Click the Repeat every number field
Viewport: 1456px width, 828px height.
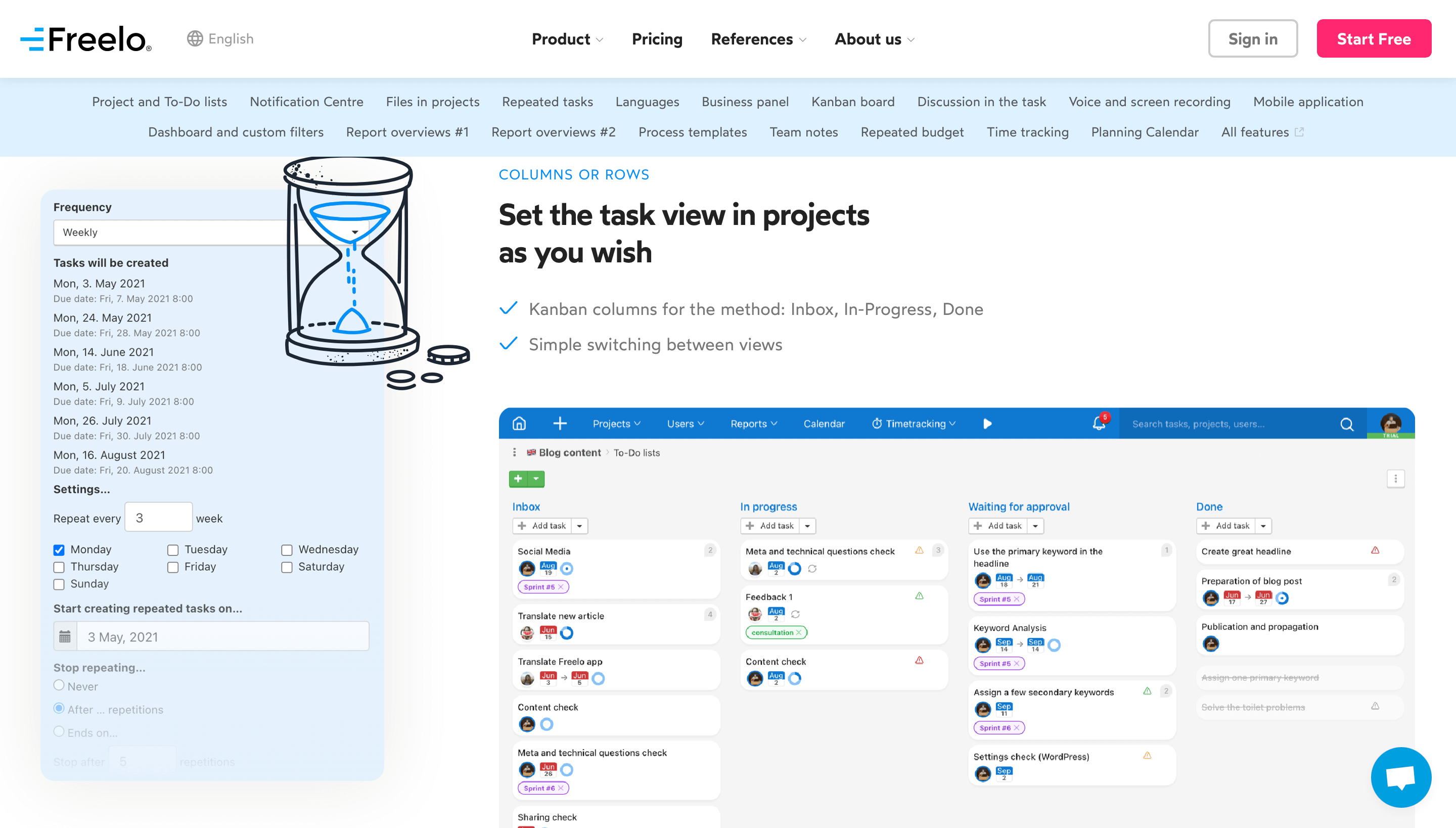coord(159,518)
